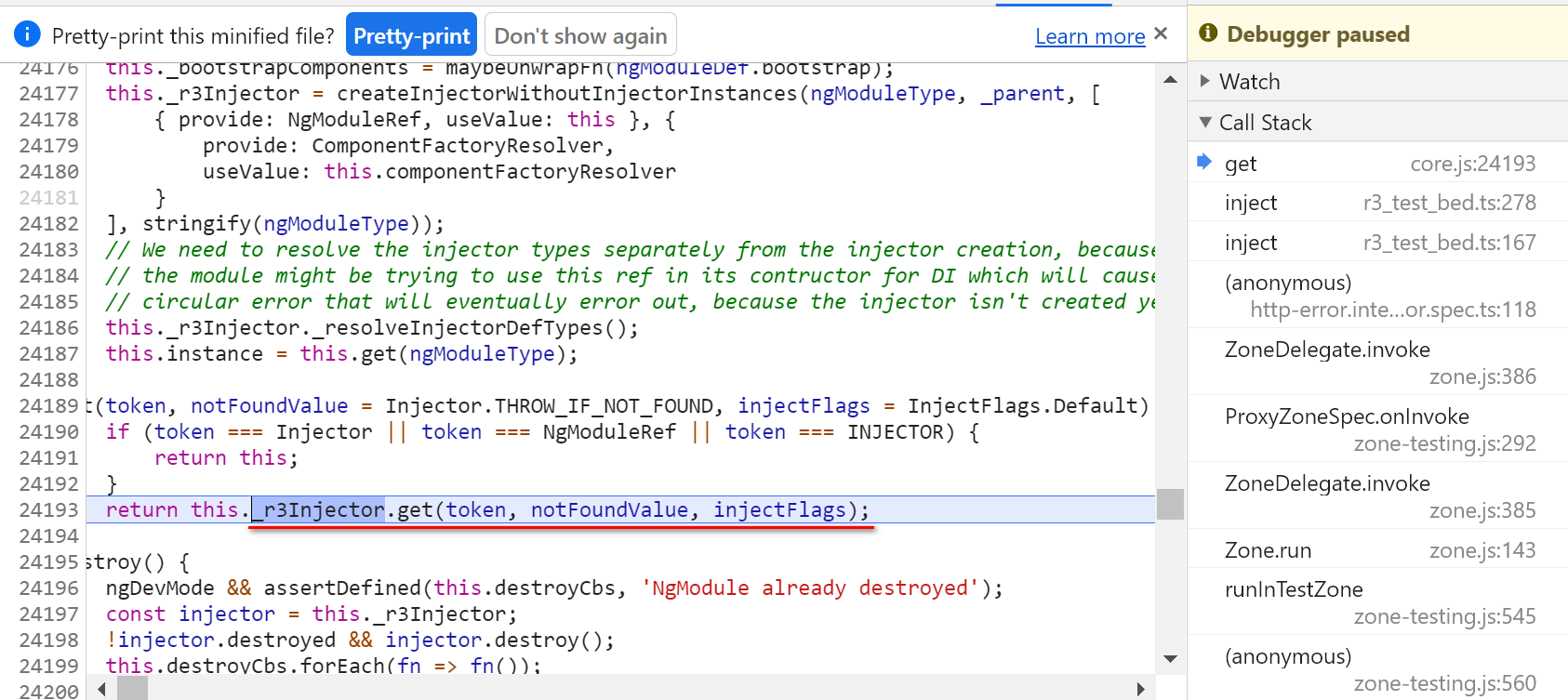Screen dimensions: 1568x700
Task: Select the inject r3_test_bed.ts:167 frame
Action: coord(1377,243)
